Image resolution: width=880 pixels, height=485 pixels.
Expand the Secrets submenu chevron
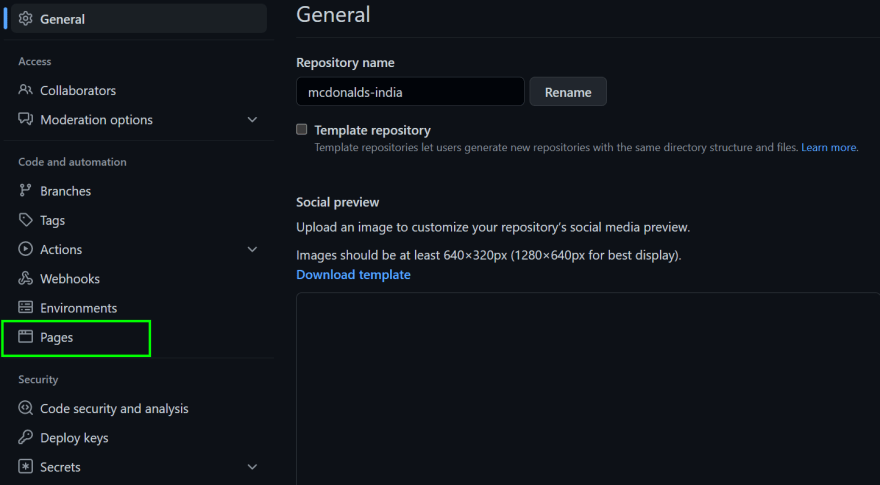pos(253,467)
